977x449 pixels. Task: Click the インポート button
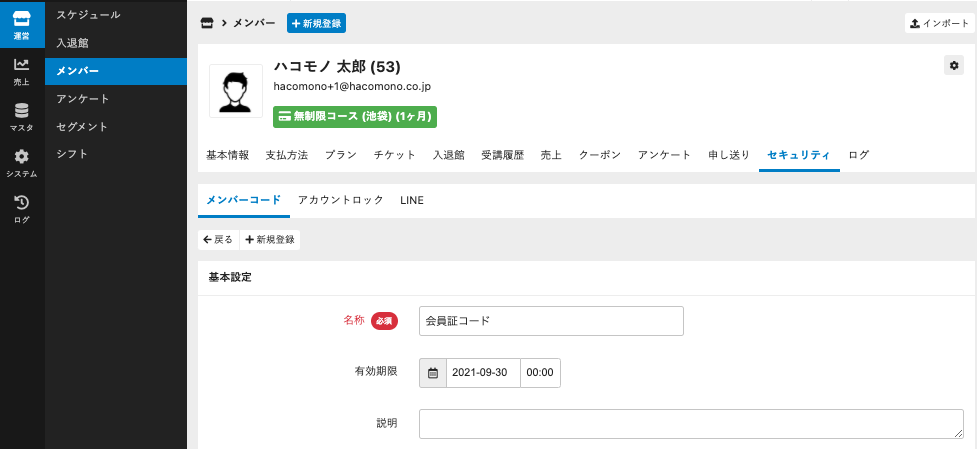[939, 23]
